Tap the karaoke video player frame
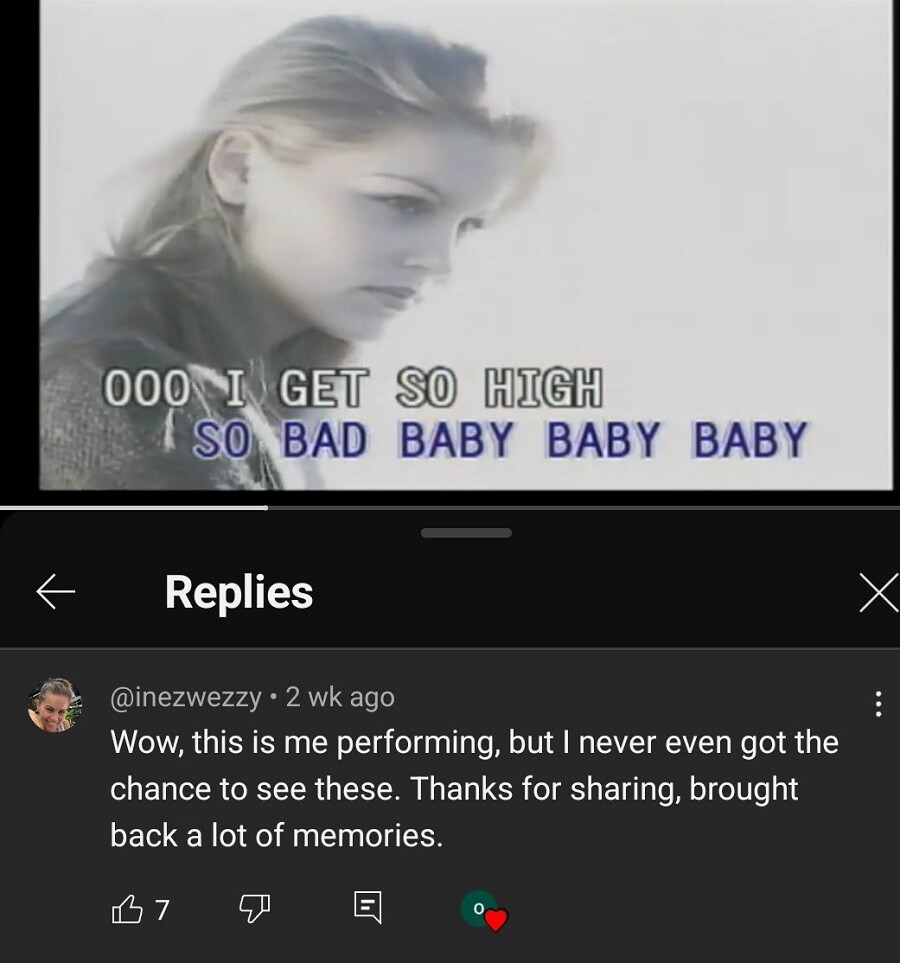Viewport: 900px width, 963px height. [x=466, y=245]
